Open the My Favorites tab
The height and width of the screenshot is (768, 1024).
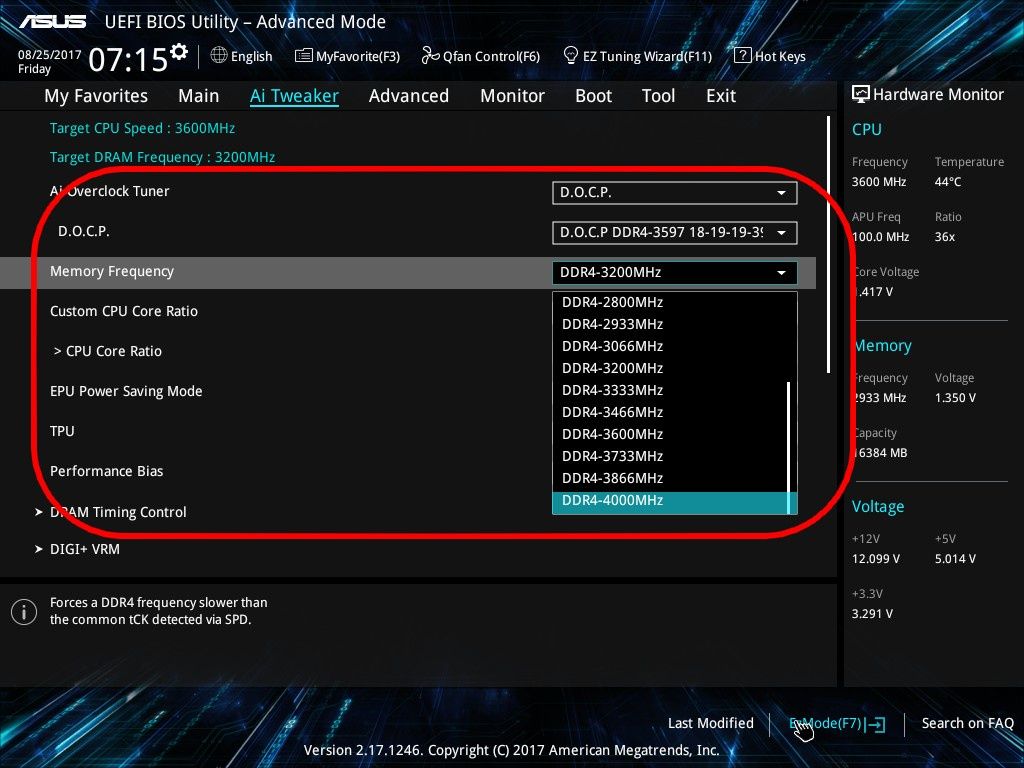click(96, 96)
